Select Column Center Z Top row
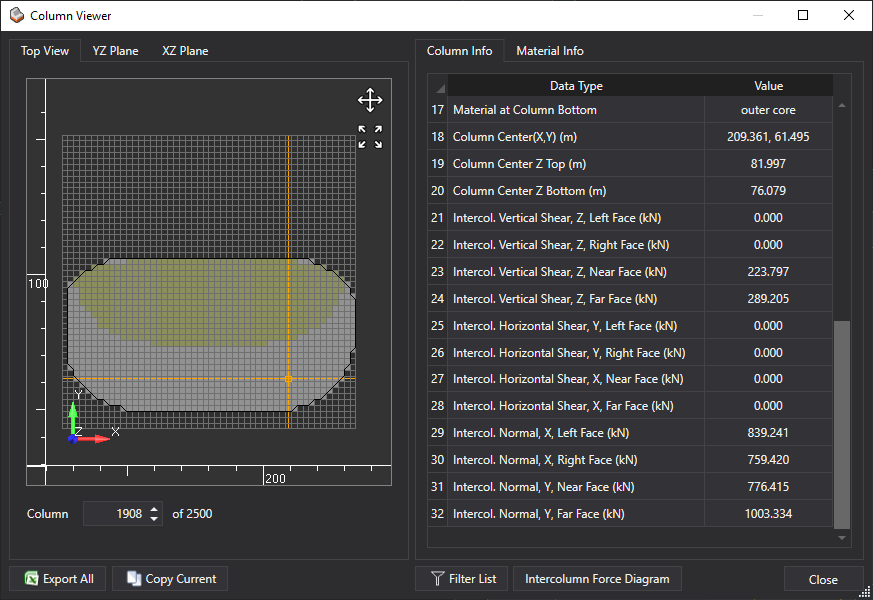This screenshot has height=600, width=873. pyautogui.click(x=630, y=164)
